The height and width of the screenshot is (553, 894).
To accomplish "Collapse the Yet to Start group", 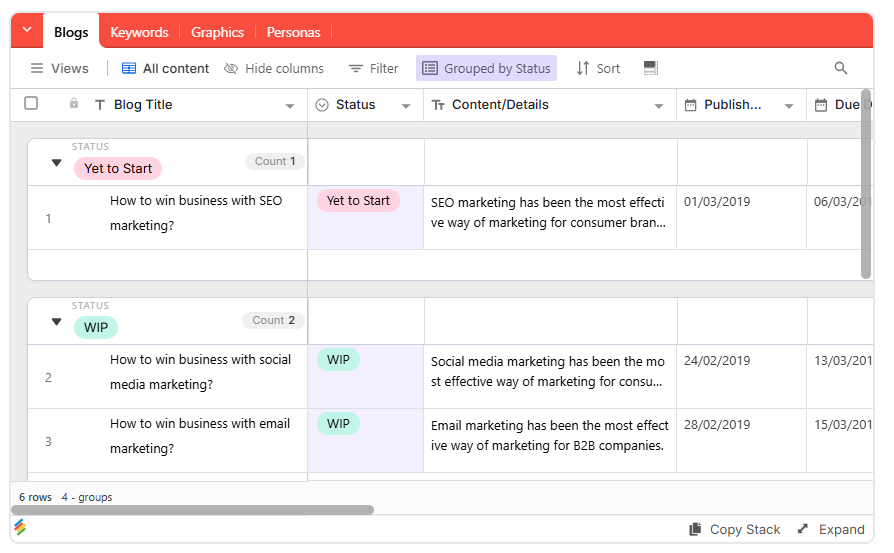I will coord(56,163).
